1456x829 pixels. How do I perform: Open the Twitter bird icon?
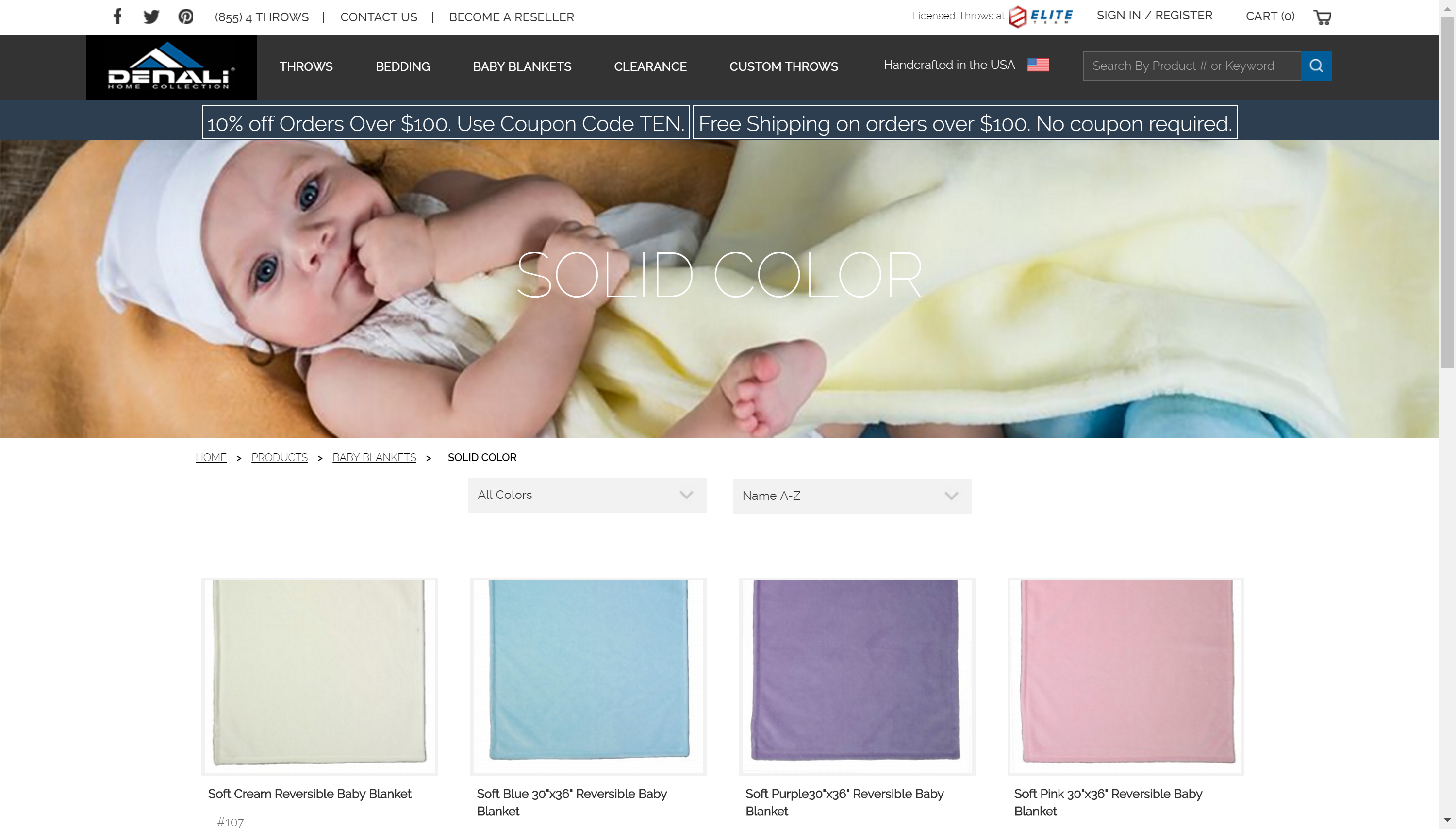point(151,17)
